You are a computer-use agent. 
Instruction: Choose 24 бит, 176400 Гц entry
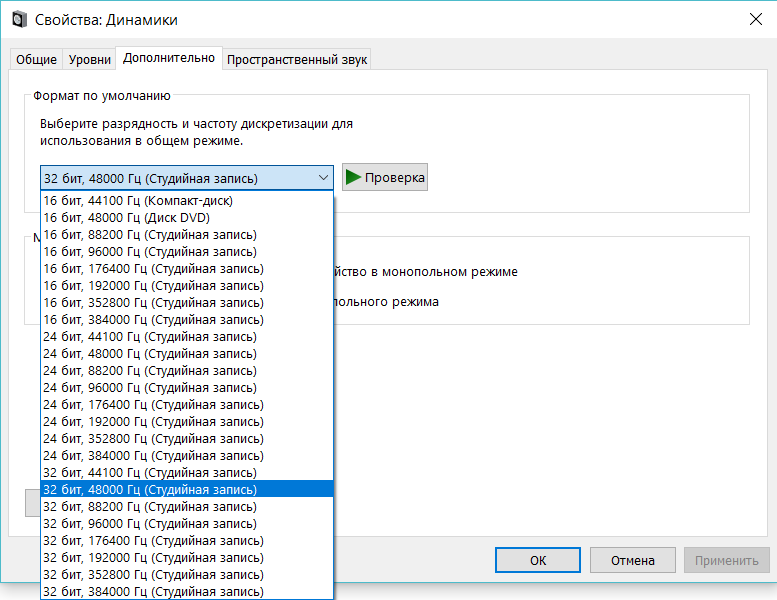[187, 405]
